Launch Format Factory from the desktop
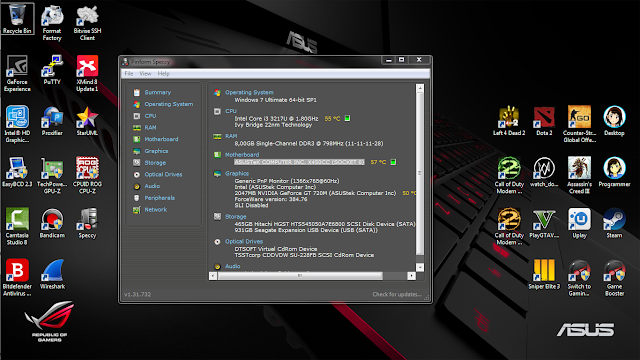Image resolution: width=640 pixels, height=360 pixels. click(52, 23)
